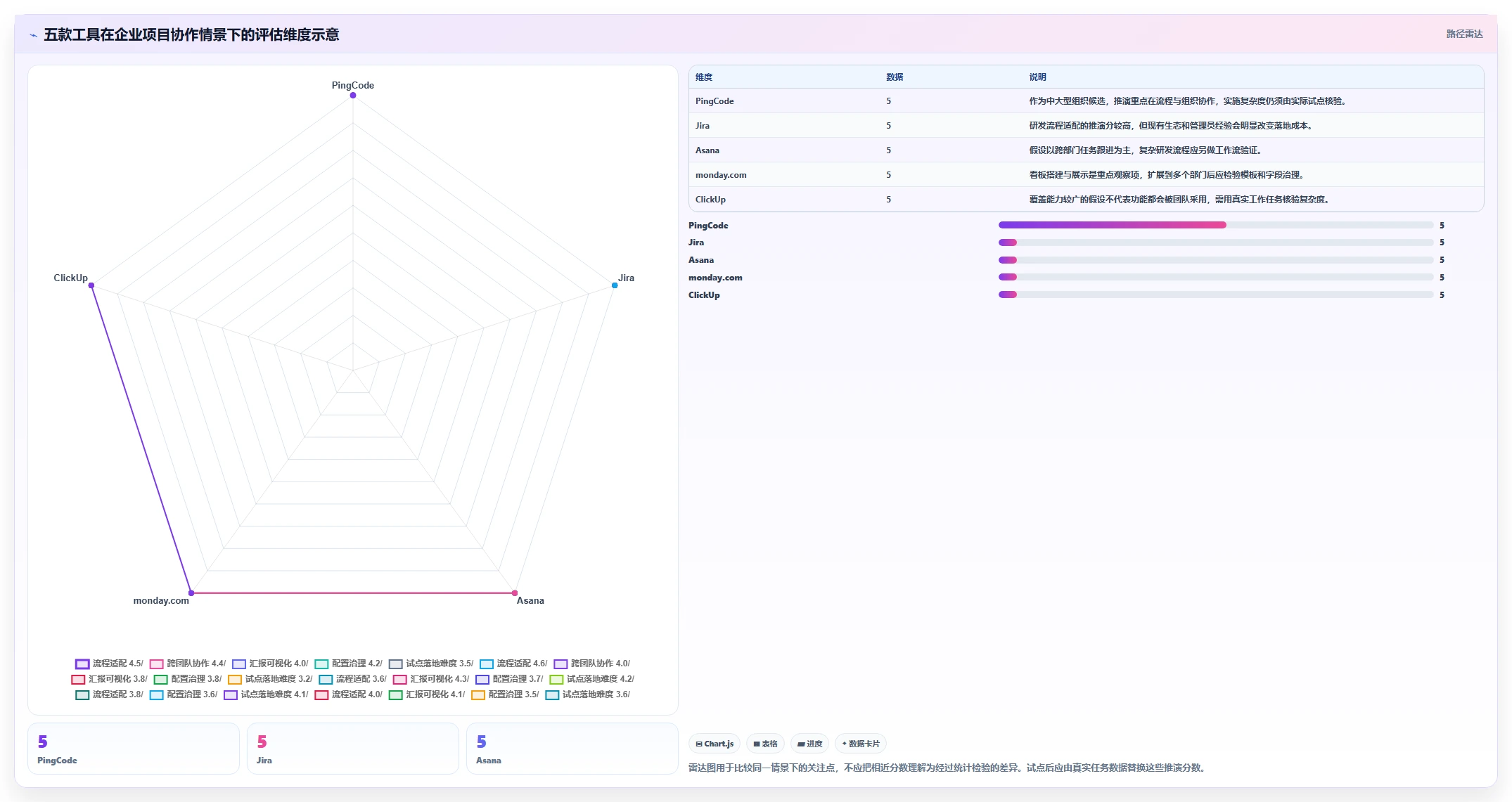This screenshot has height=802, width=1512.
Task: Toggle legend series 配置治理 3.5/
Action: click(505, 694)
